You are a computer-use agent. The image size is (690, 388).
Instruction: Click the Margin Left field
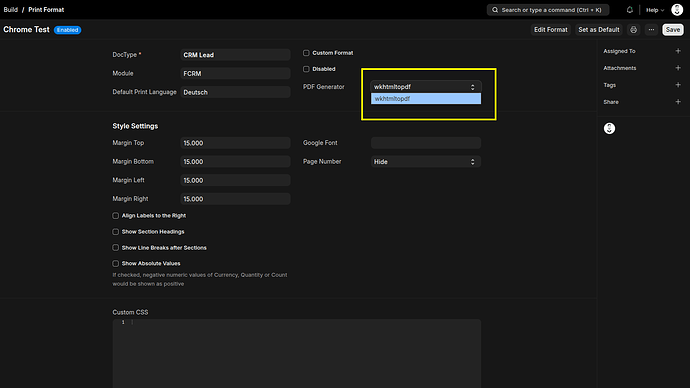pos(235,180)
